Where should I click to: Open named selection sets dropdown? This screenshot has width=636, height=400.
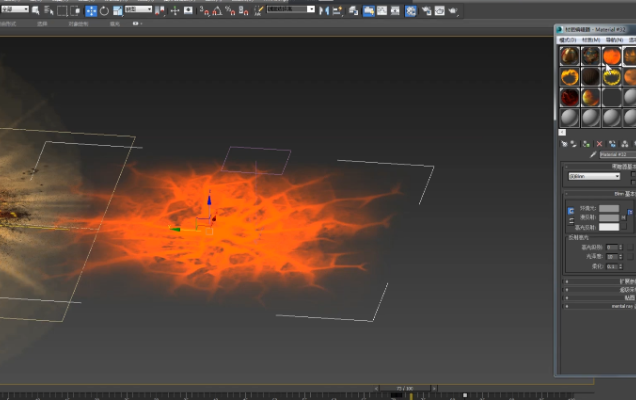[x=291, y=9]
